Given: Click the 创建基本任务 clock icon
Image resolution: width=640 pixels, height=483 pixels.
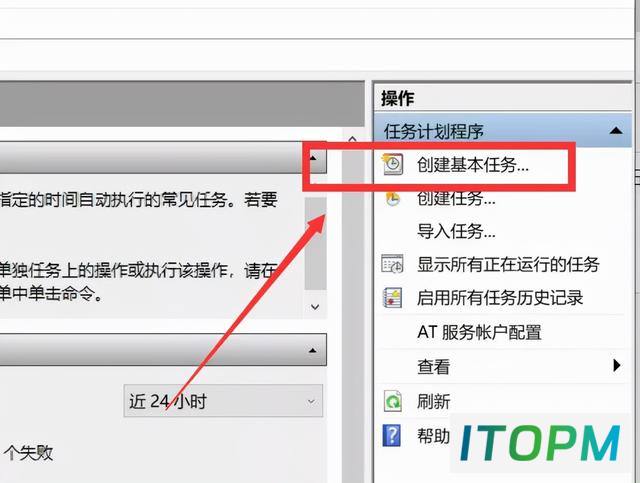Looking at the screenshot, I should (392, 164).
